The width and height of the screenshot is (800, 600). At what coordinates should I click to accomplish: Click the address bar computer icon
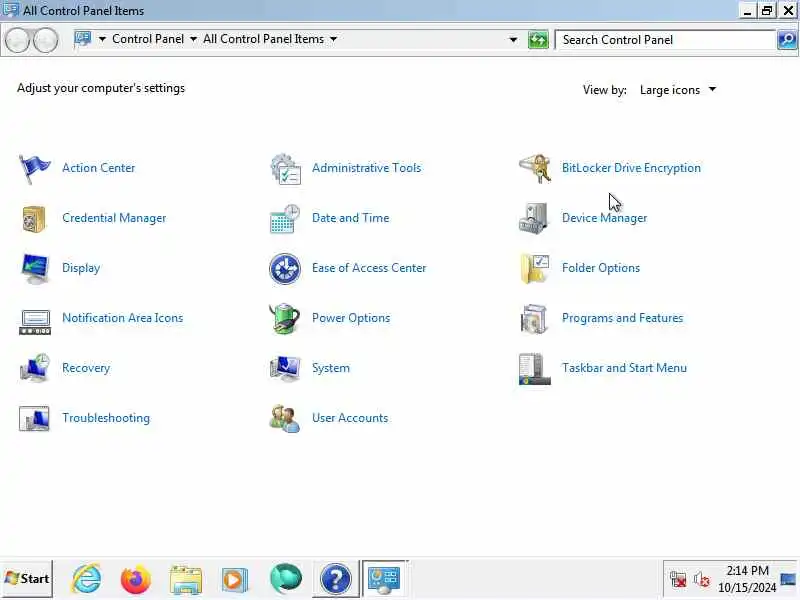[83, 39]
